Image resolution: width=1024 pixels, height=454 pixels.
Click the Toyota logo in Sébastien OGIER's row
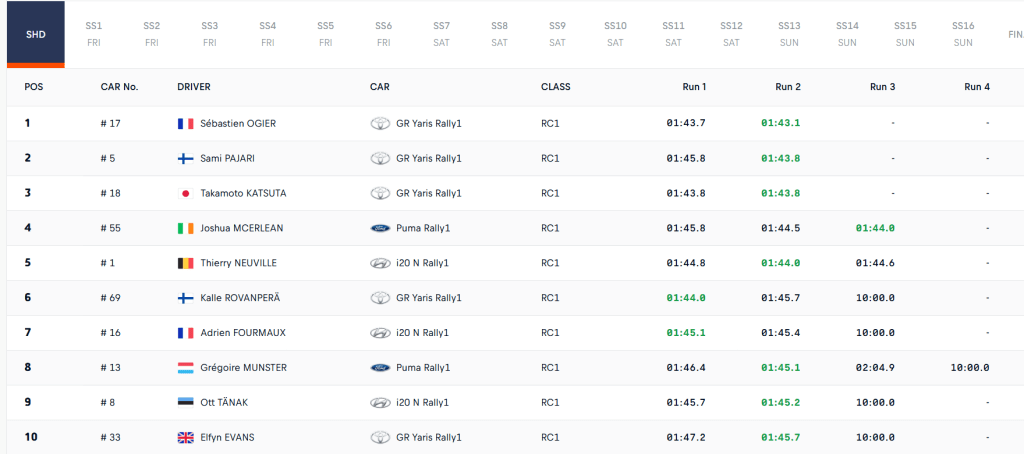point(380,123)
